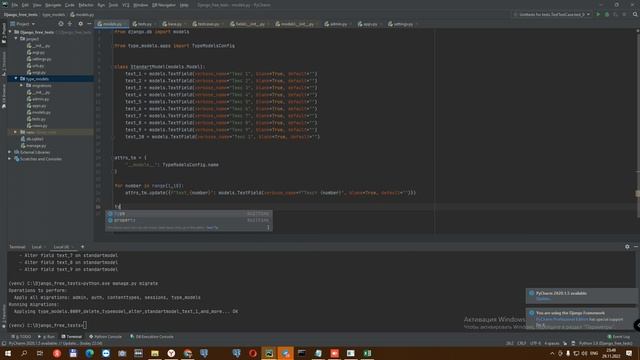Screen dimensions: 640x360
Task: Click the Python interpreter status widget
Action: tap(605, 343)
